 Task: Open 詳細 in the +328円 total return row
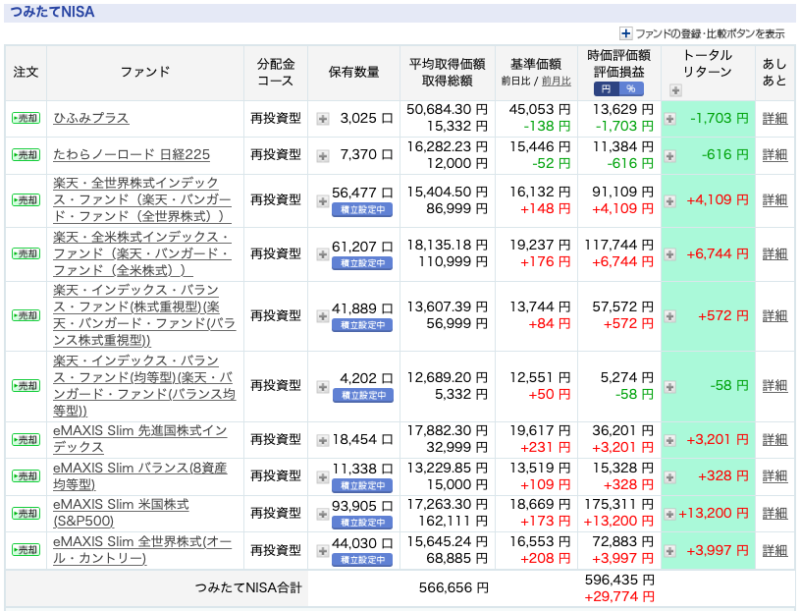pos(774,476)
